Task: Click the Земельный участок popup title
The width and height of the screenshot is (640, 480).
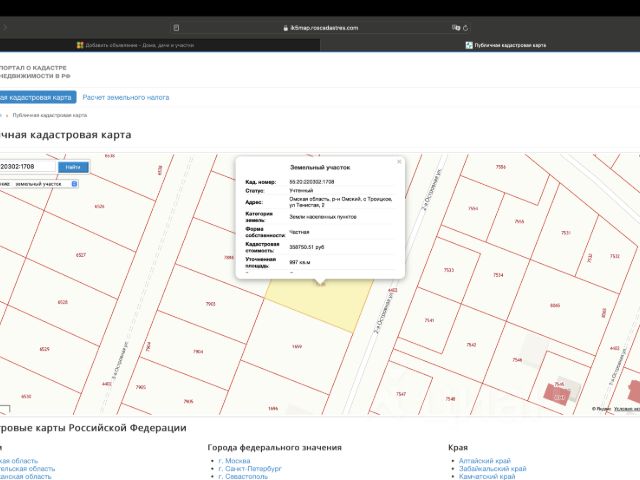Action: pyautogui.click(x=320, y=167)
